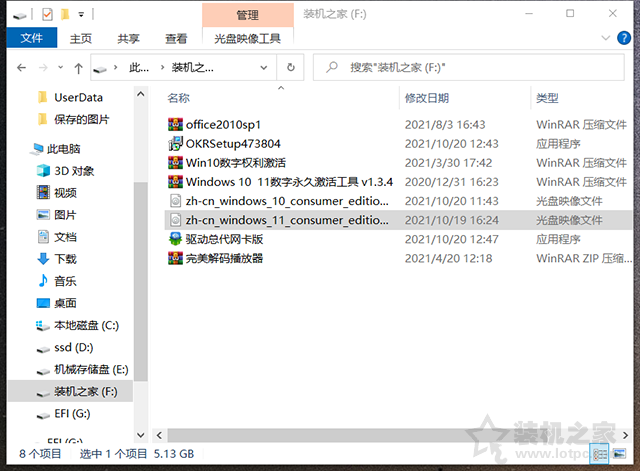Open the 文件 menu
The height and width of the screenshot is (471, 640).
pyautogui.click(x=31, y=39)
